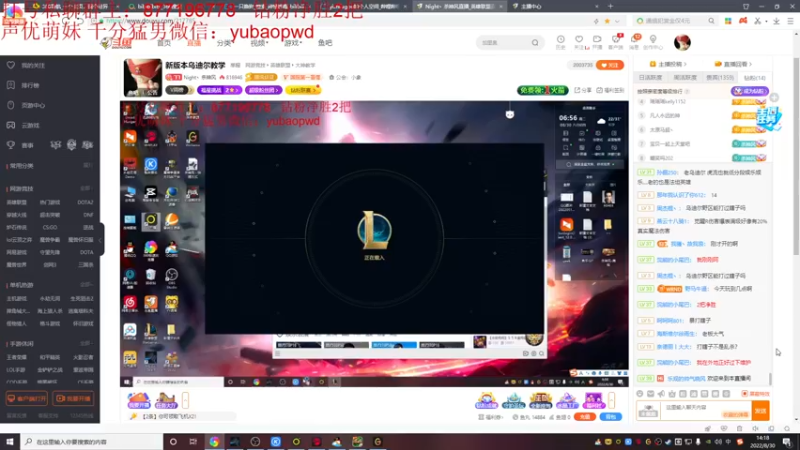The height and width of the screenshot is (450, 800).
Task: Switch to the 贵宾 tab
Action: click(x=719, y=78)
